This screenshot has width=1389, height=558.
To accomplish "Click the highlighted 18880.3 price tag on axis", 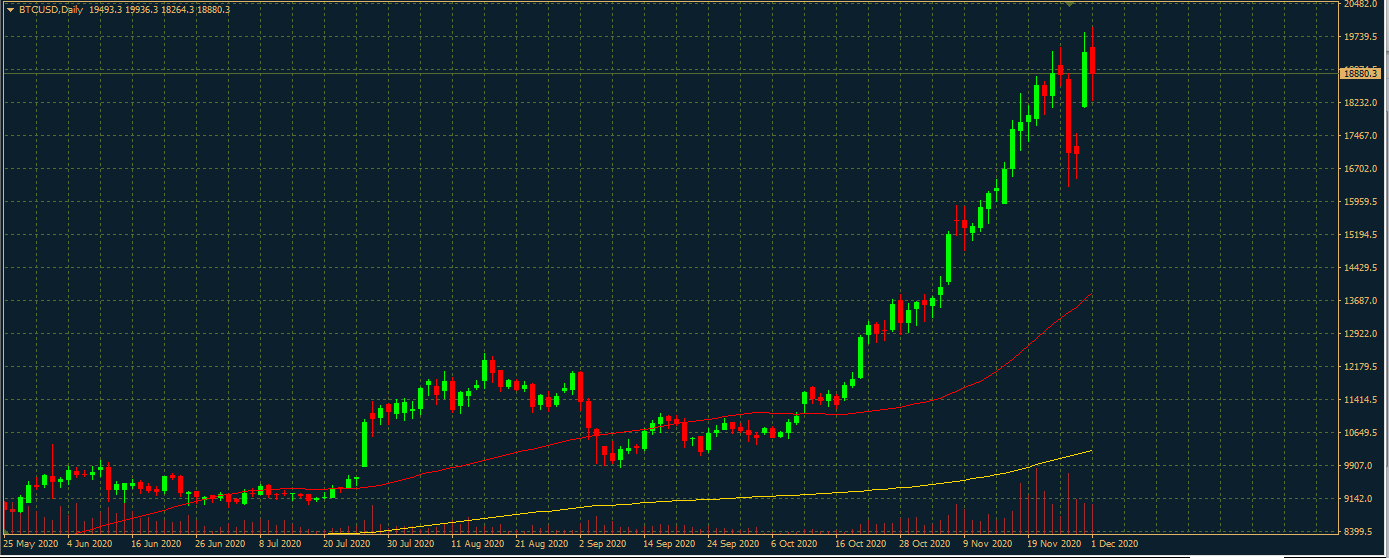I will pos(1359,73).
